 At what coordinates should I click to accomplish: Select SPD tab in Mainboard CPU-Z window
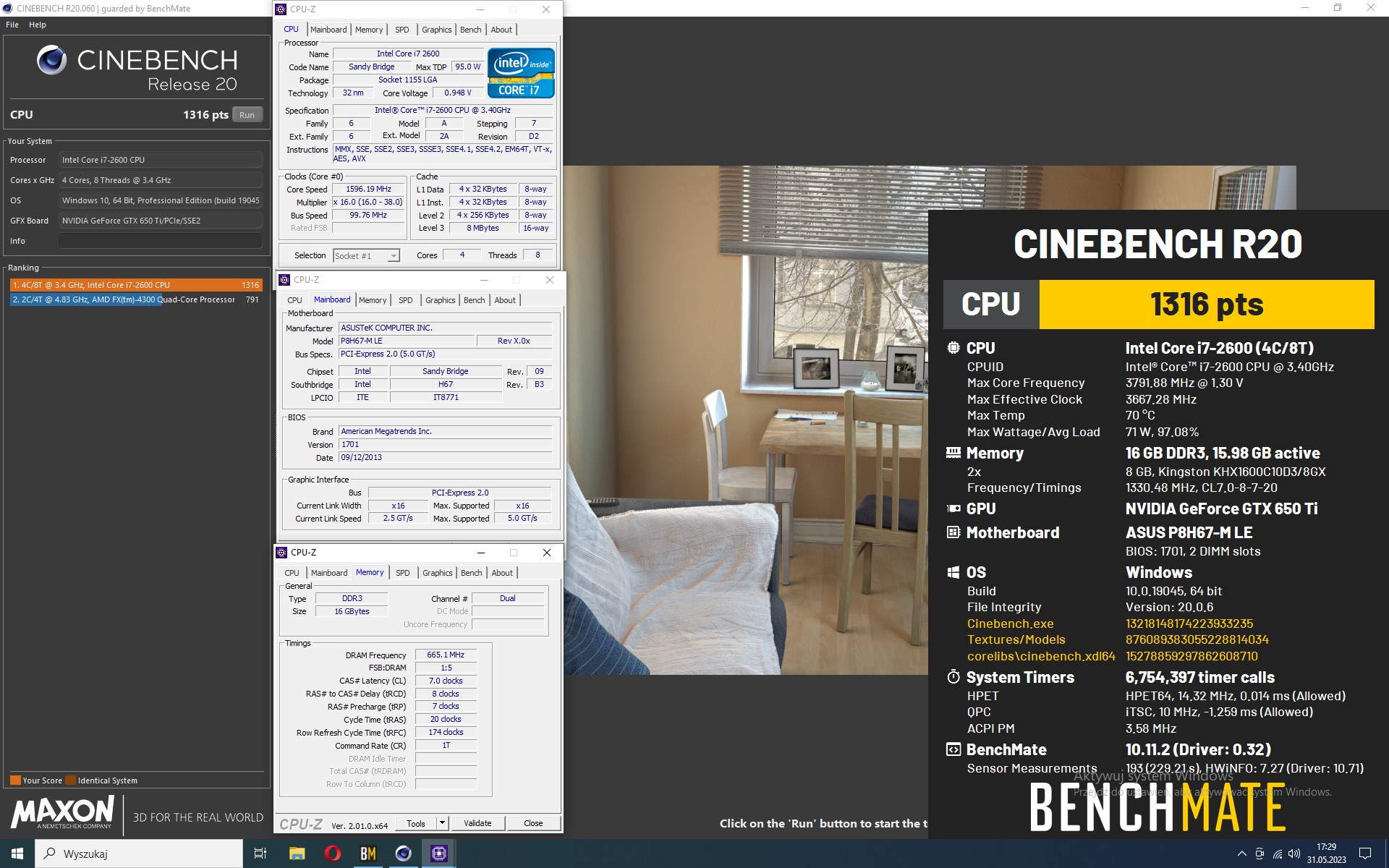point(406,300)
